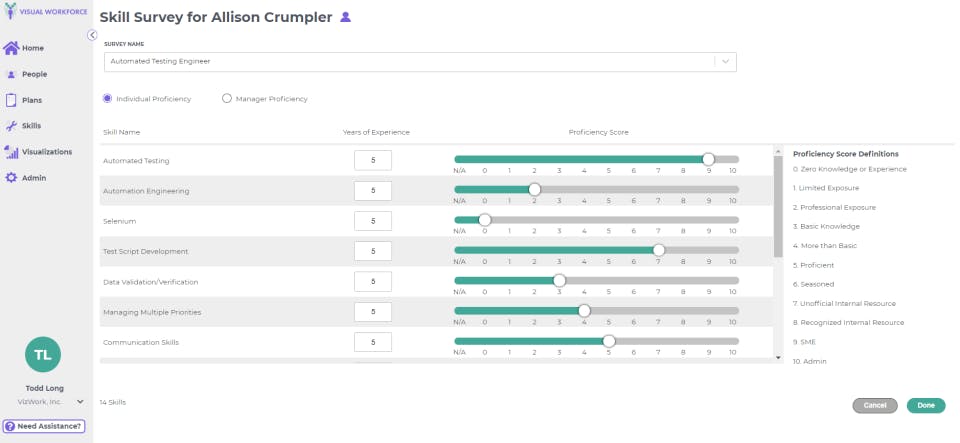Select the Individual Proficiency radio button
960x443 pixels.
coord(108,98)
